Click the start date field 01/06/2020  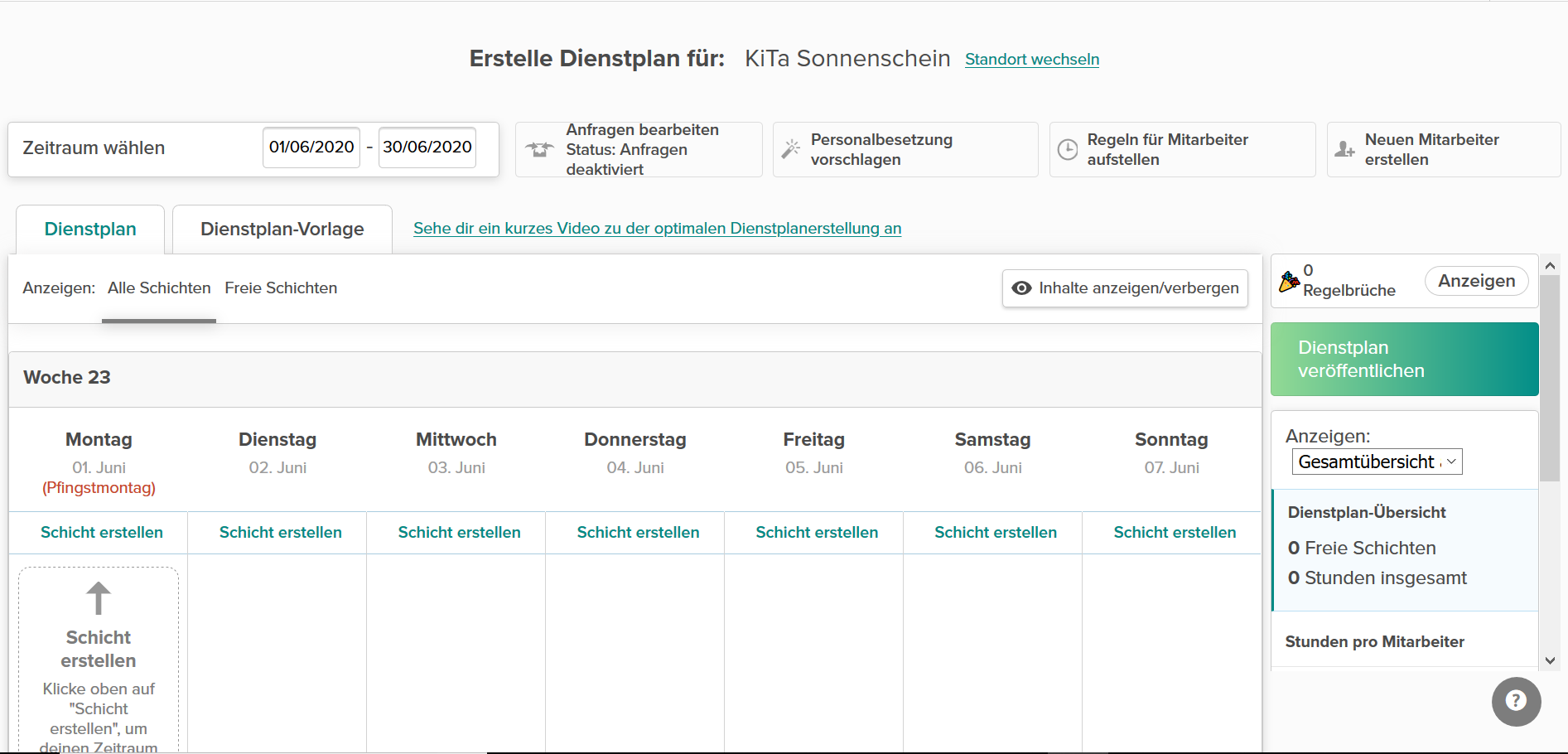[311, 147]
